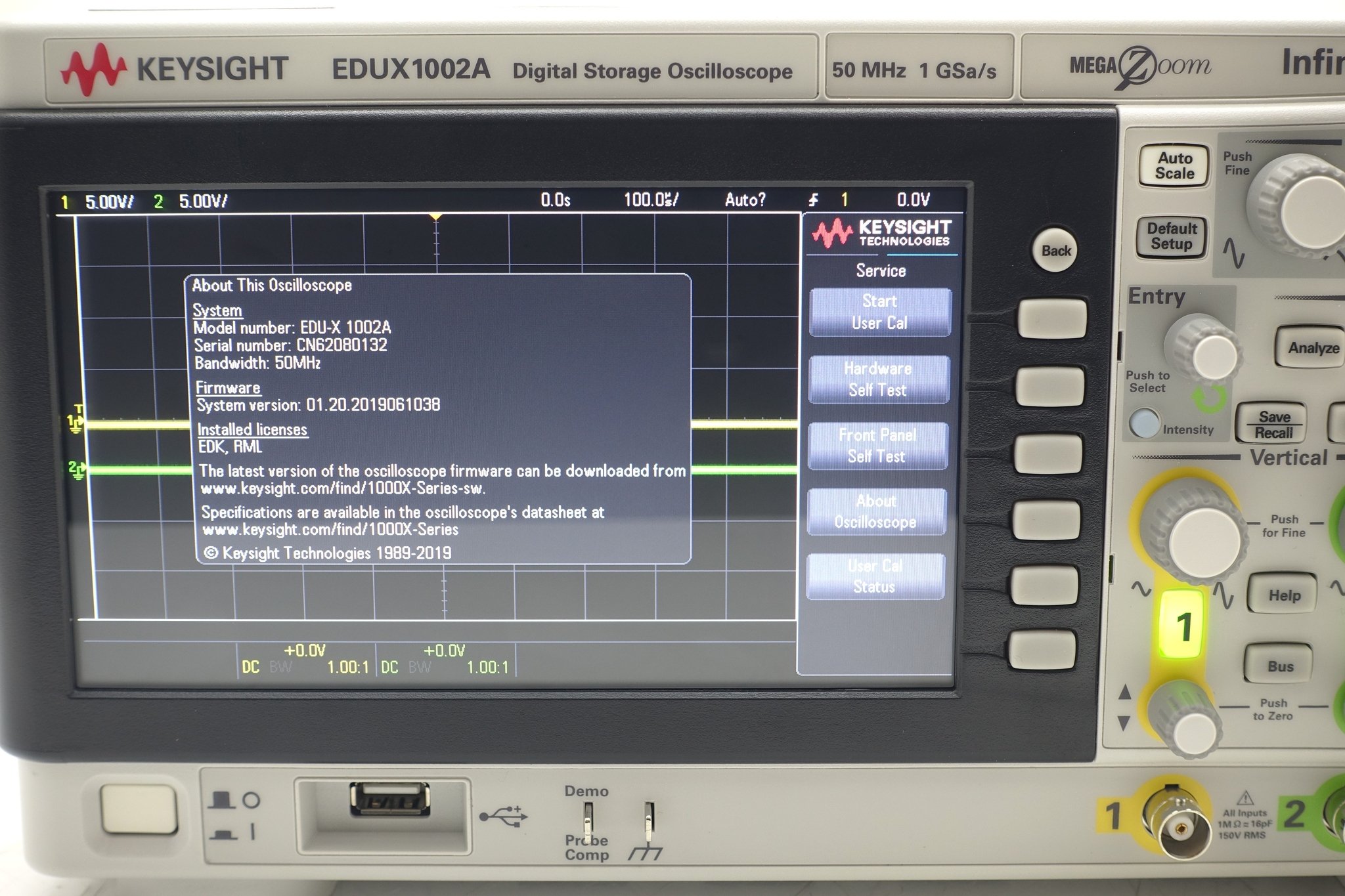This screenshot has height=896, width=1345.
Task: Push the power button at lower left
Action: click(139, 808)
